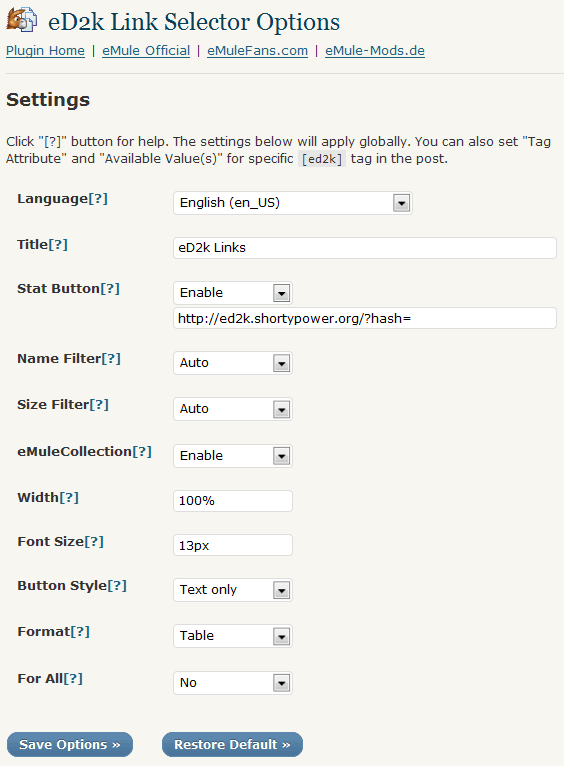This screenshot has width=564, height=766.
Task: Show help for Button Style [?]
Action: point(117,585)
